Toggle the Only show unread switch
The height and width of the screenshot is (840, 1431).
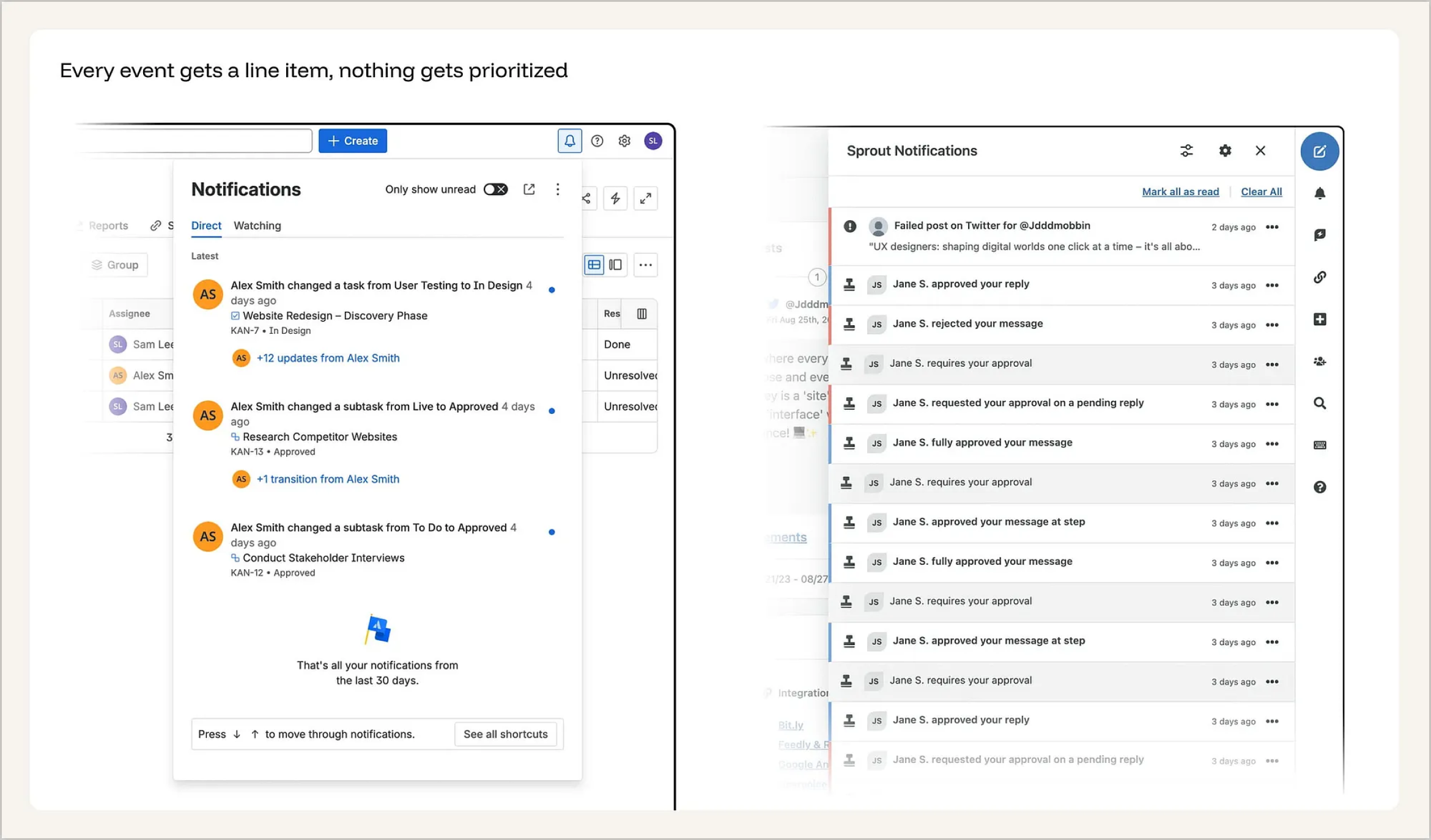pyautogui.click(x=495, y=190)
